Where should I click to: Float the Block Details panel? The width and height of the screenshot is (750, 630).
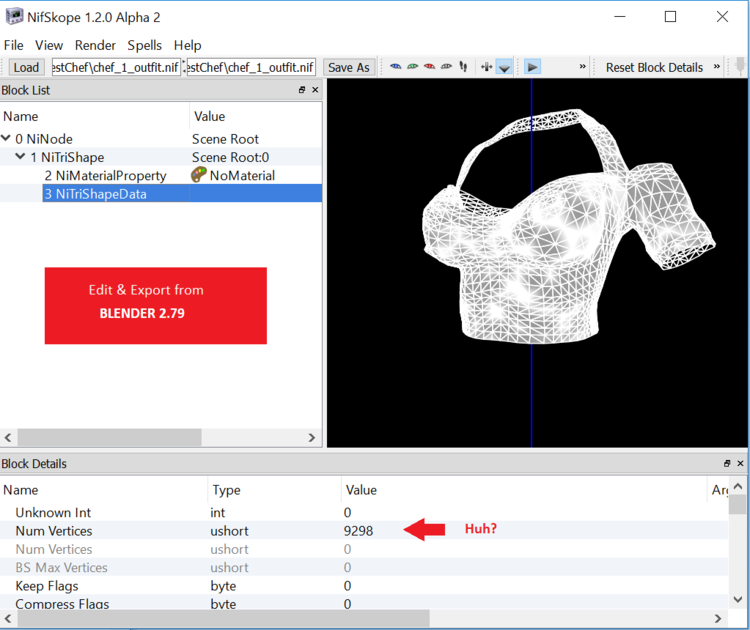(727, 463)
